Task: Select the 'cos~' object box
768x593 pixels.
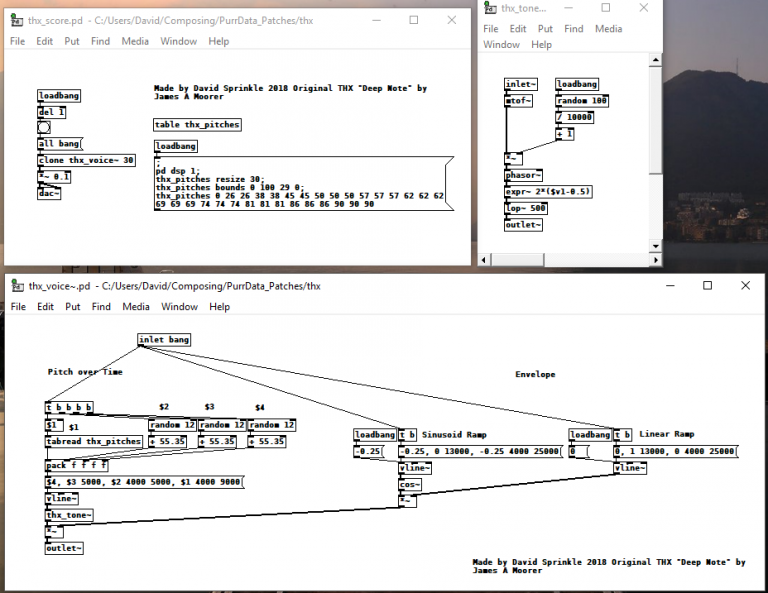Action: [x=410, y=485]
